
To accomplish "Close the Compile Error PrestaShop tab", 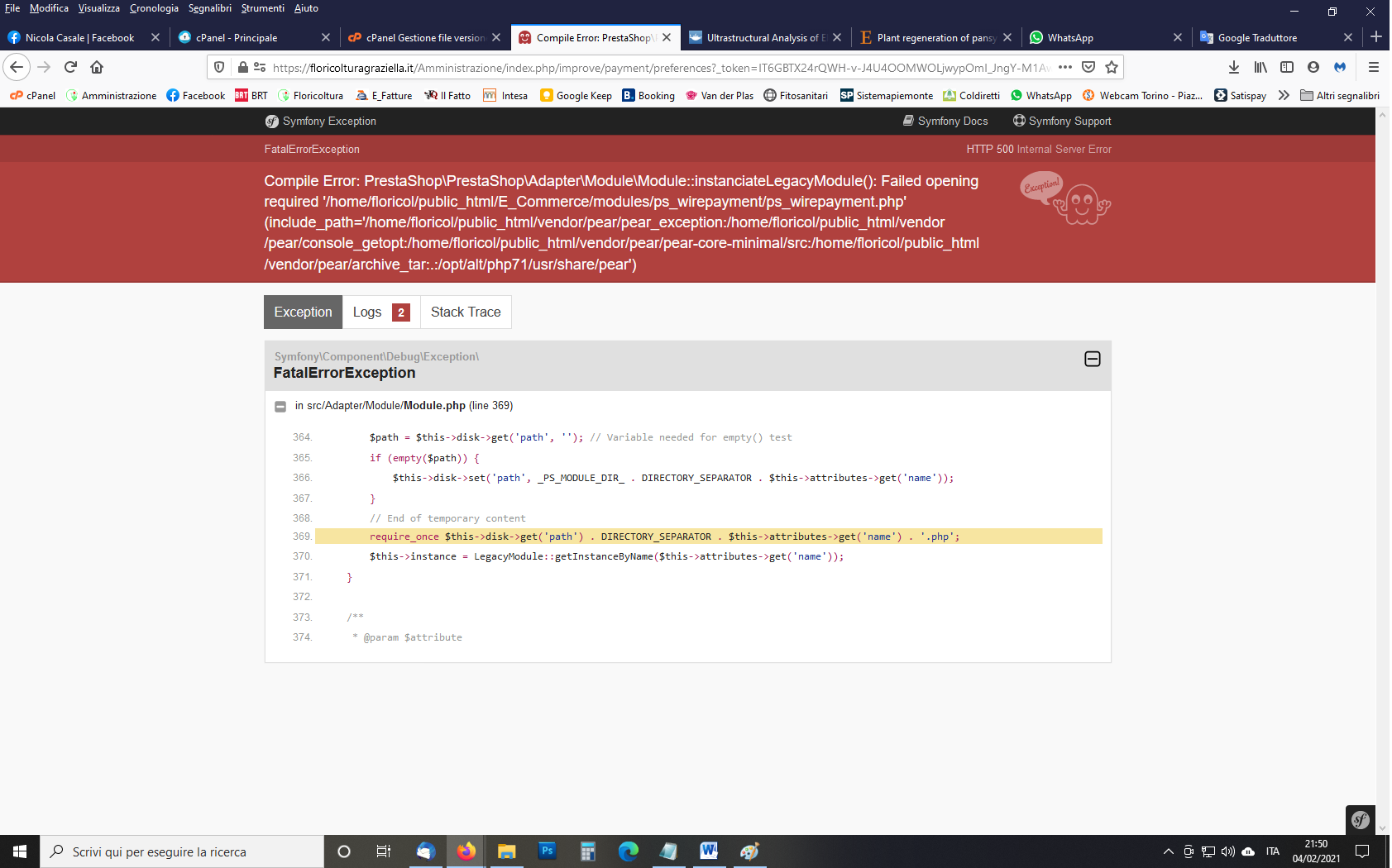I will (667, 37).
